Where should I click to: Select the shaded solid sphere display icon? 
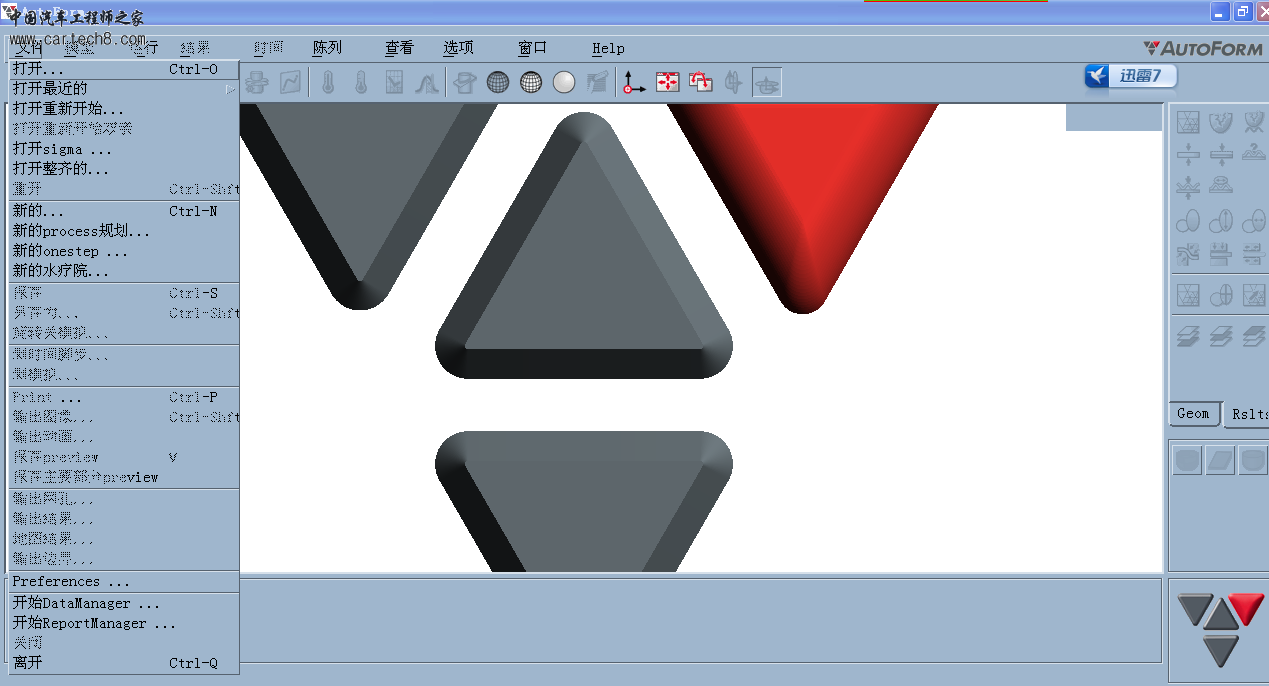[564, 82]
